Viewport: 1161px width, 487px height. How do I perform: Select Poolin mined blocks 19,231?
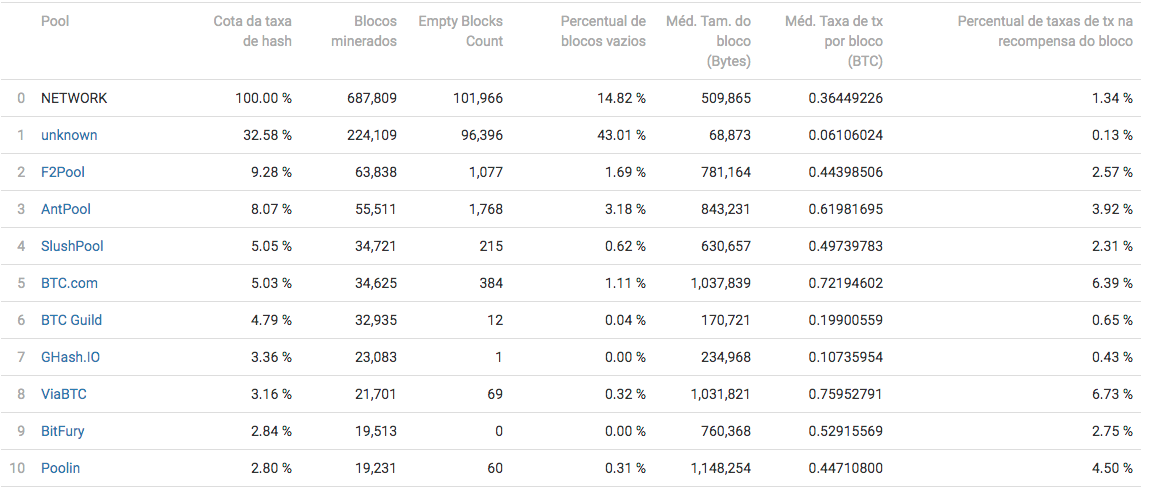tap(376, 468)
